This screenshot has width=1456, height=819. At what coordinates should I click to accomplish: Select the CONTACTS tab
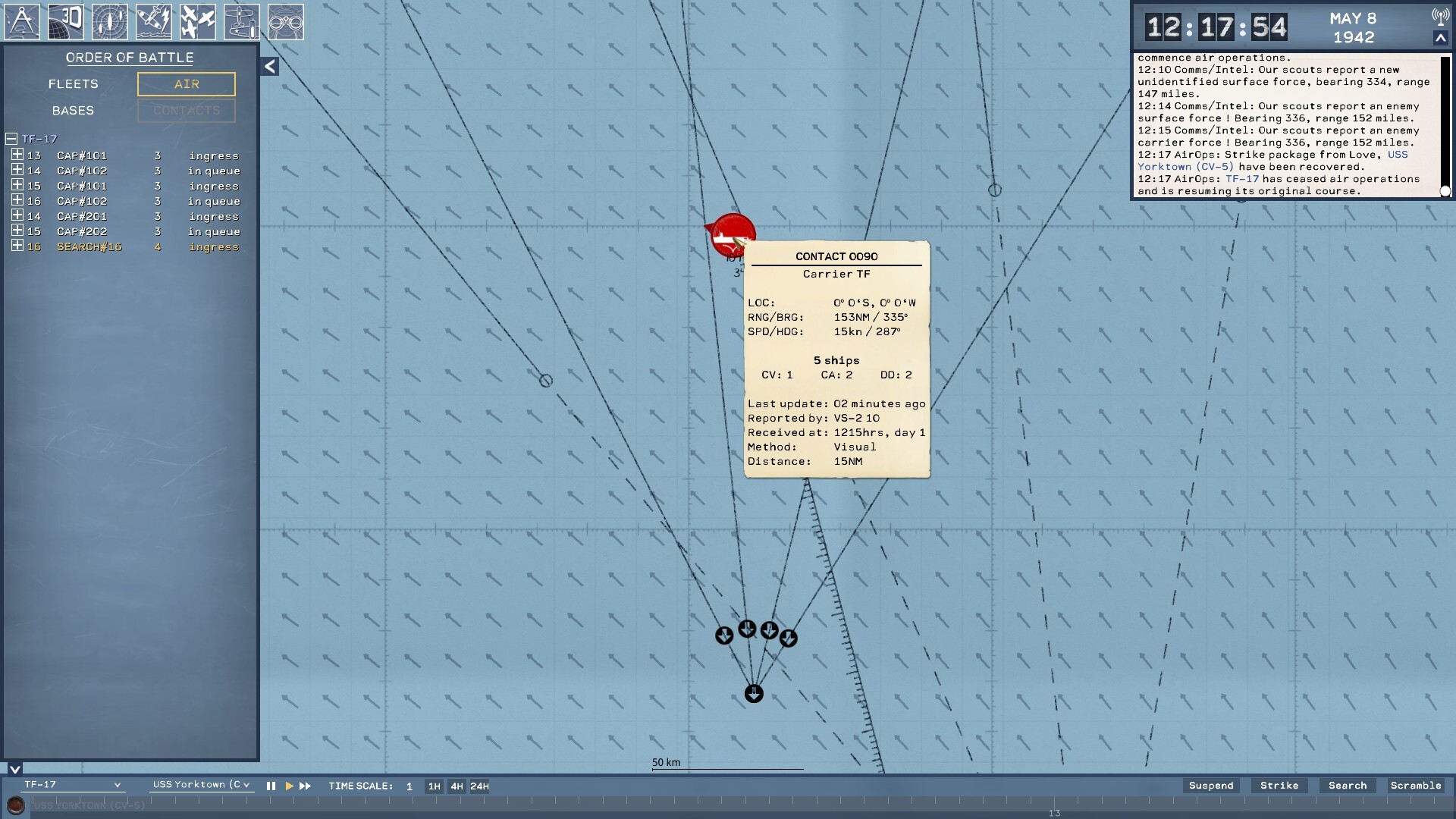click(187, 111)
